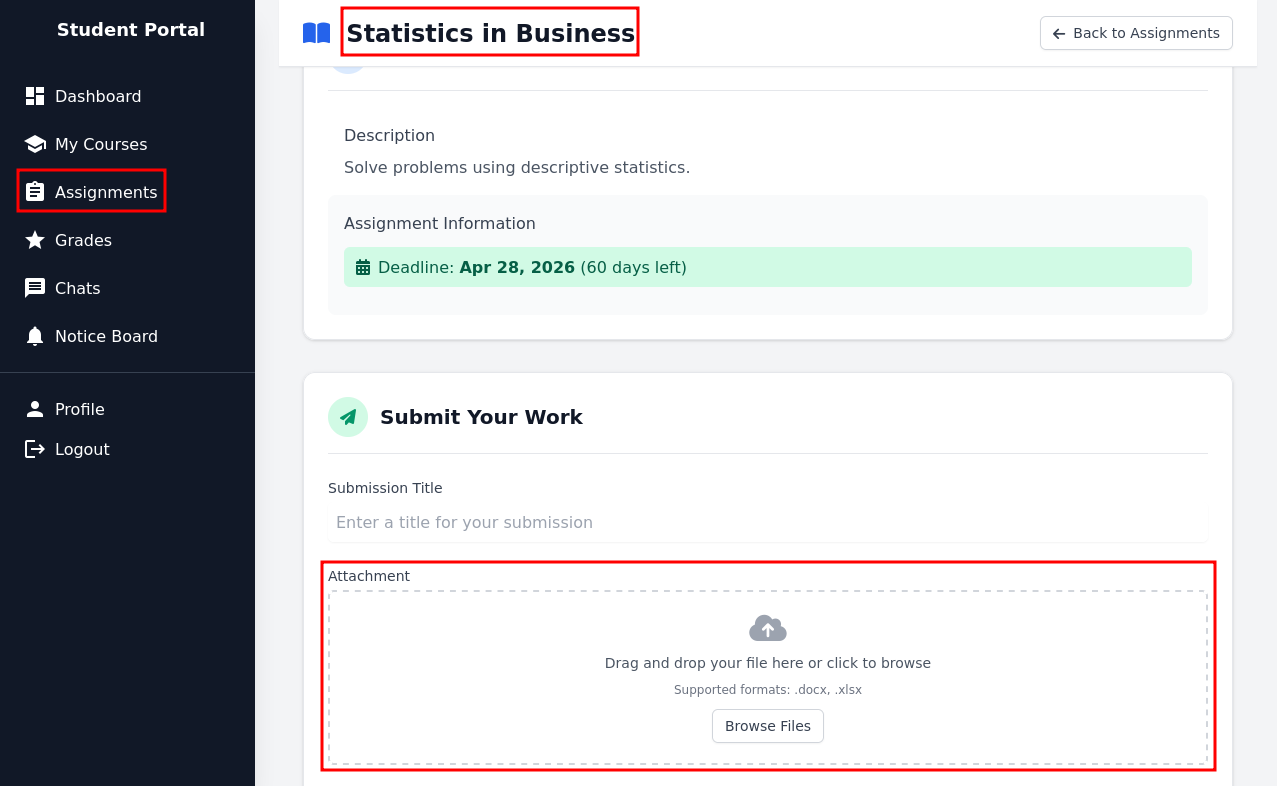Go to My Courses in sidebar
This screenshot has height=786, width=1277.
101,144
